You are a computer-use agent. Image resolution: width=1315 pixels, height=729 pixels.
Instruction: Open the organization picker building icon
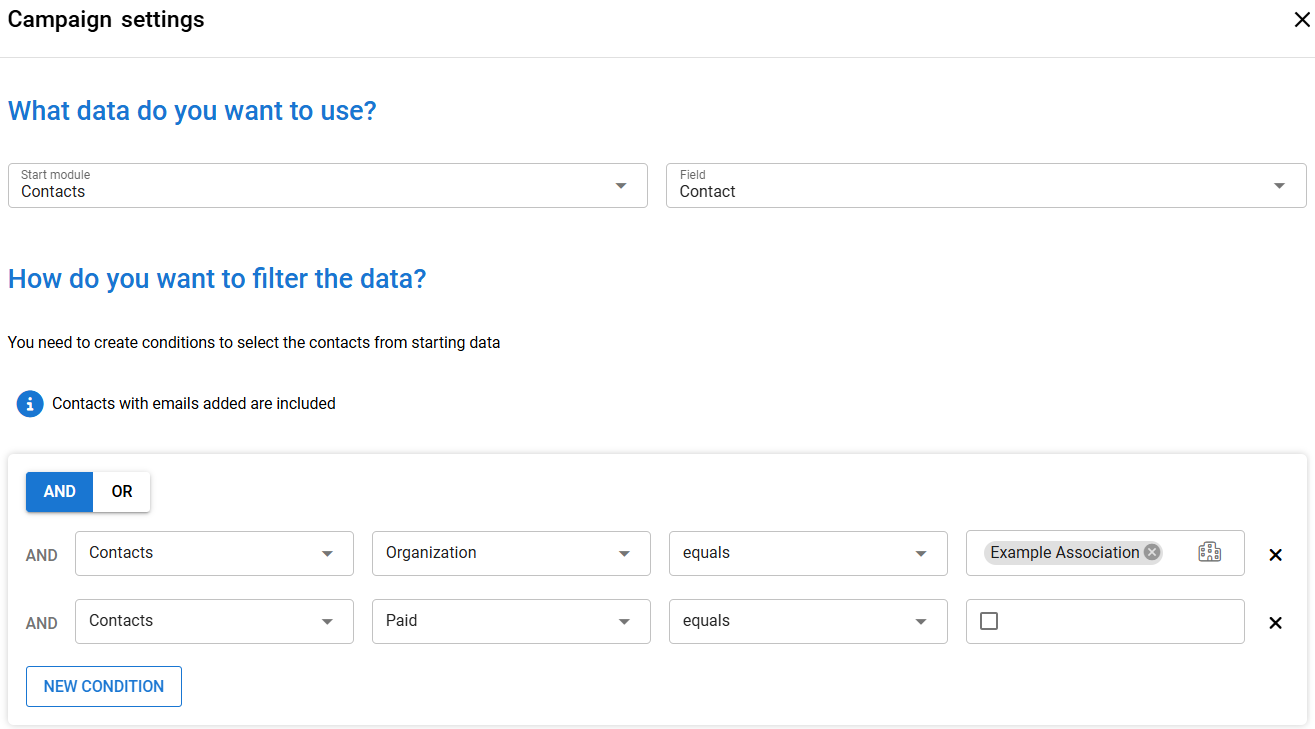[x=1209, y=552]
